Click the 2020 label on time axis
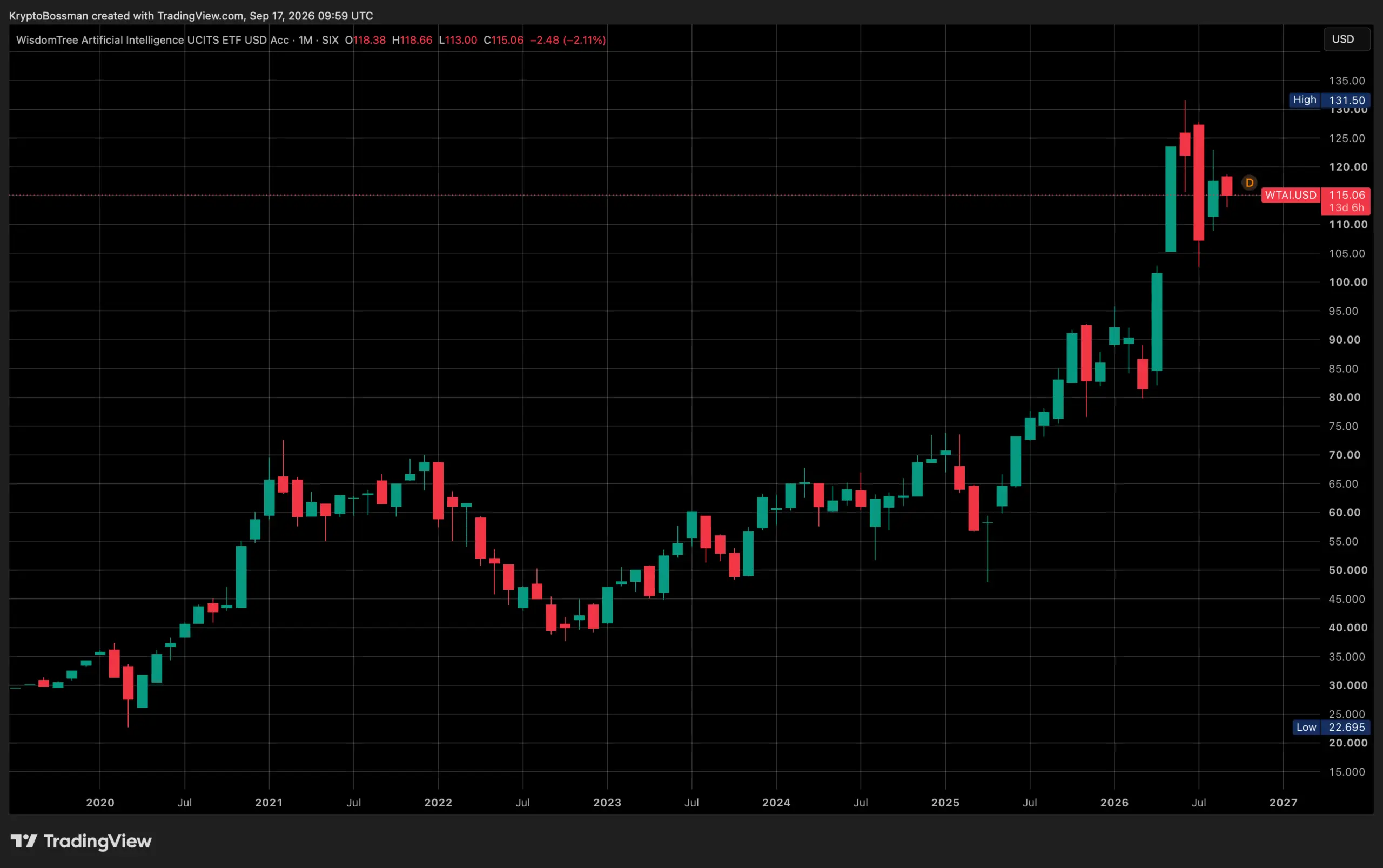This screenshot has width=1383, height=868. [100, 803]
